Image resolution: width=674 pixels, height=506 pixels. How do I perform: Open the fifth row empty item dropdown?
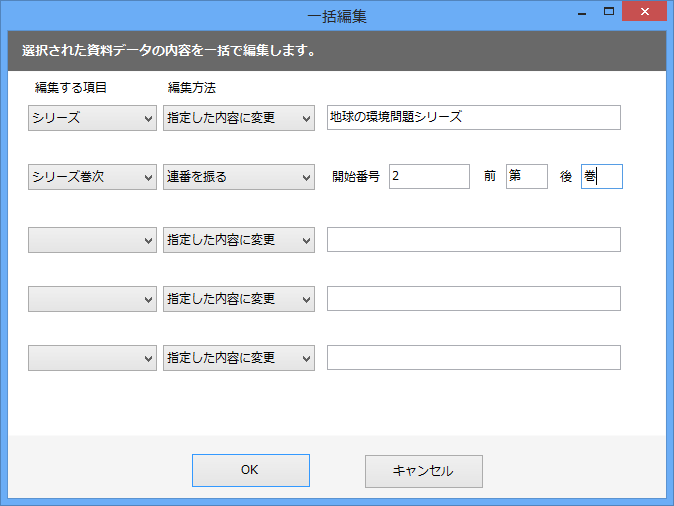(x=92, y=358)
